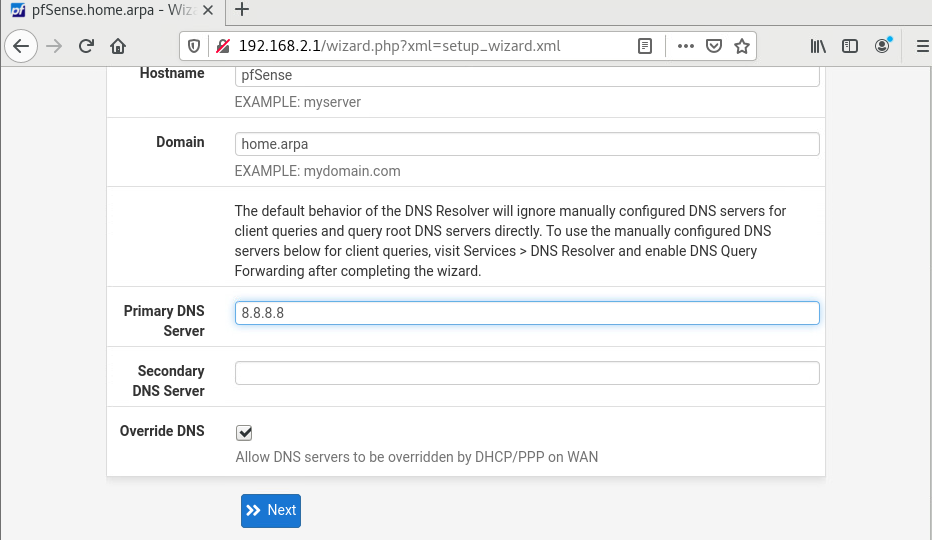932x540 pixels.
Task: Open the page actions three-dot menu
Action: pos(685,46)
